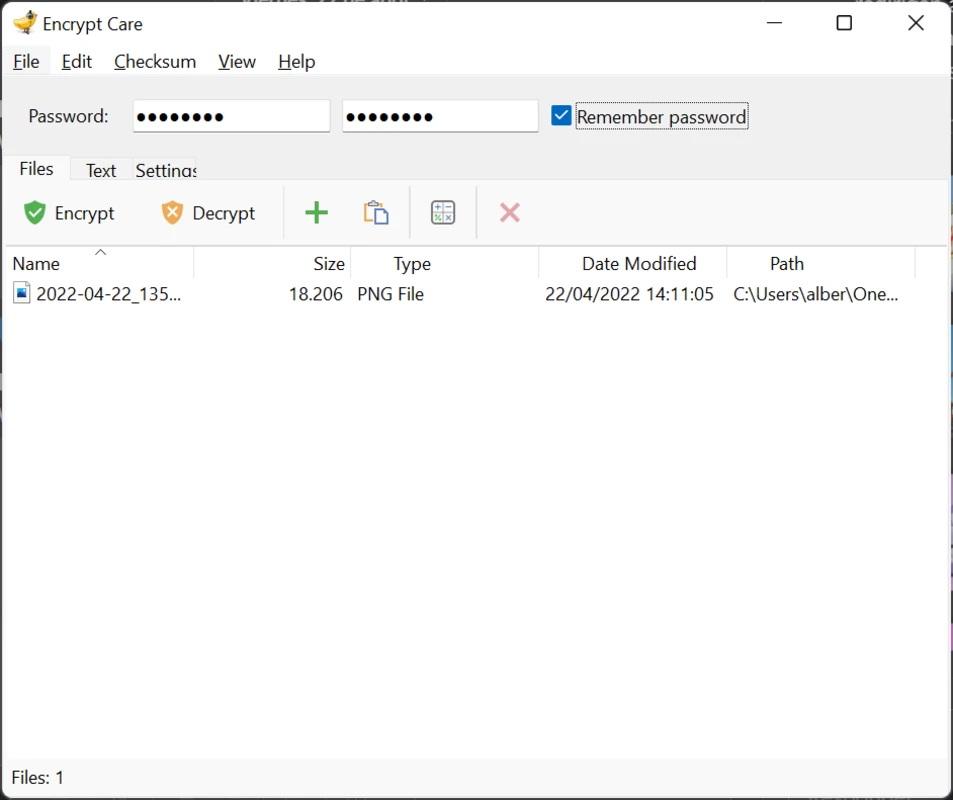Open the Help menu

297,62
